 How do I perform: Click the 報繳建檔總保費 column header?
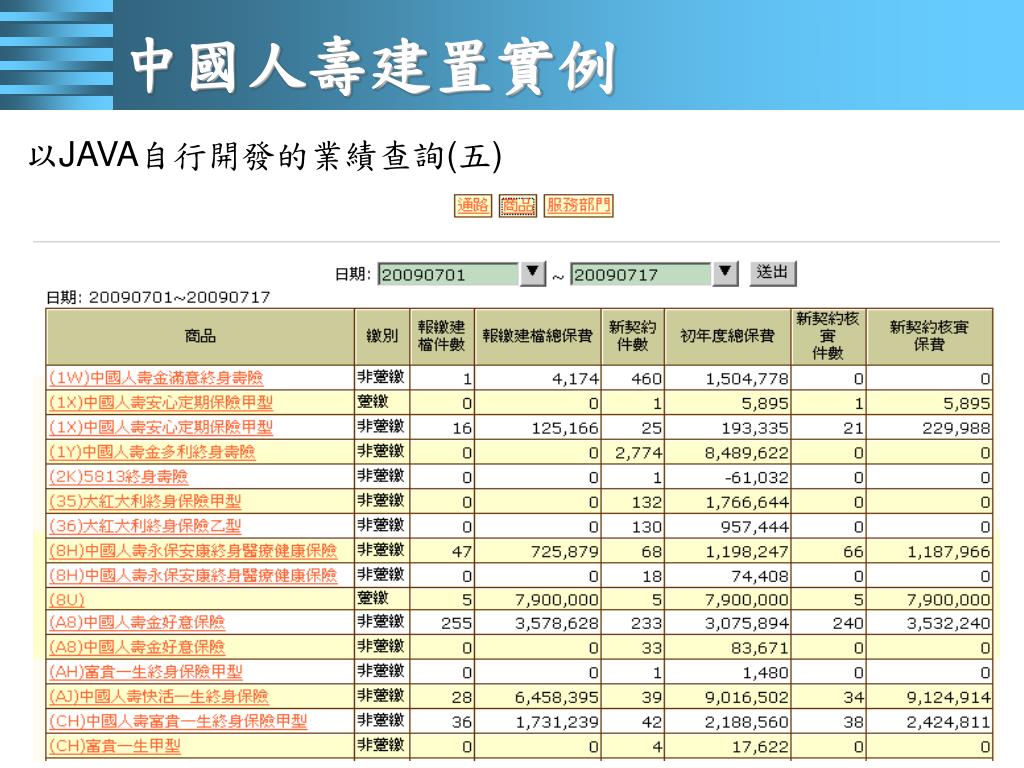click(x=537, y=336)
